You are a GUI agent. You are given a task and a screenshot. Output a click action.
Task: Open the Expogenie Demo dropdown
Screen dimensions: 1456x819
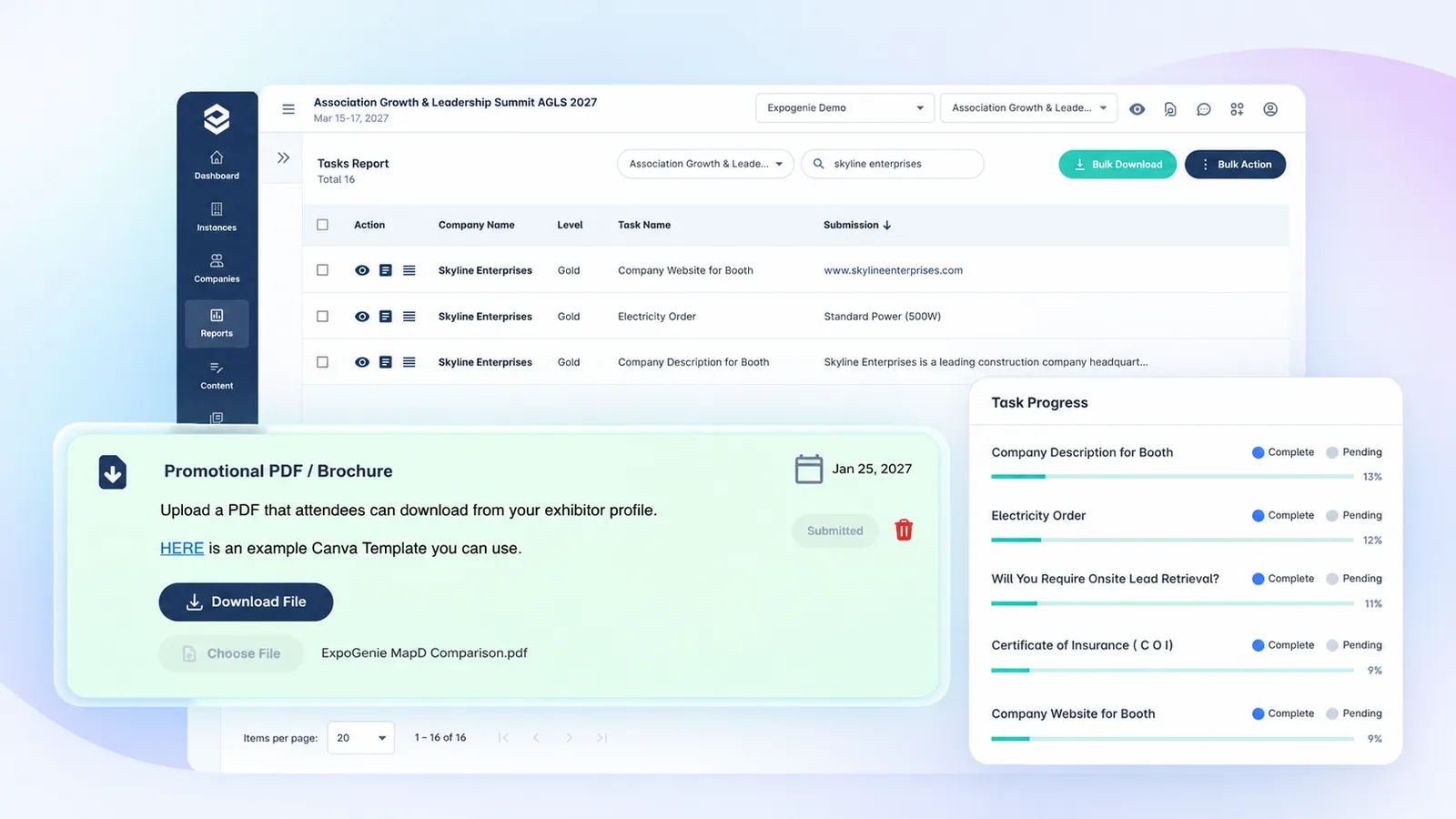point(845,107)
